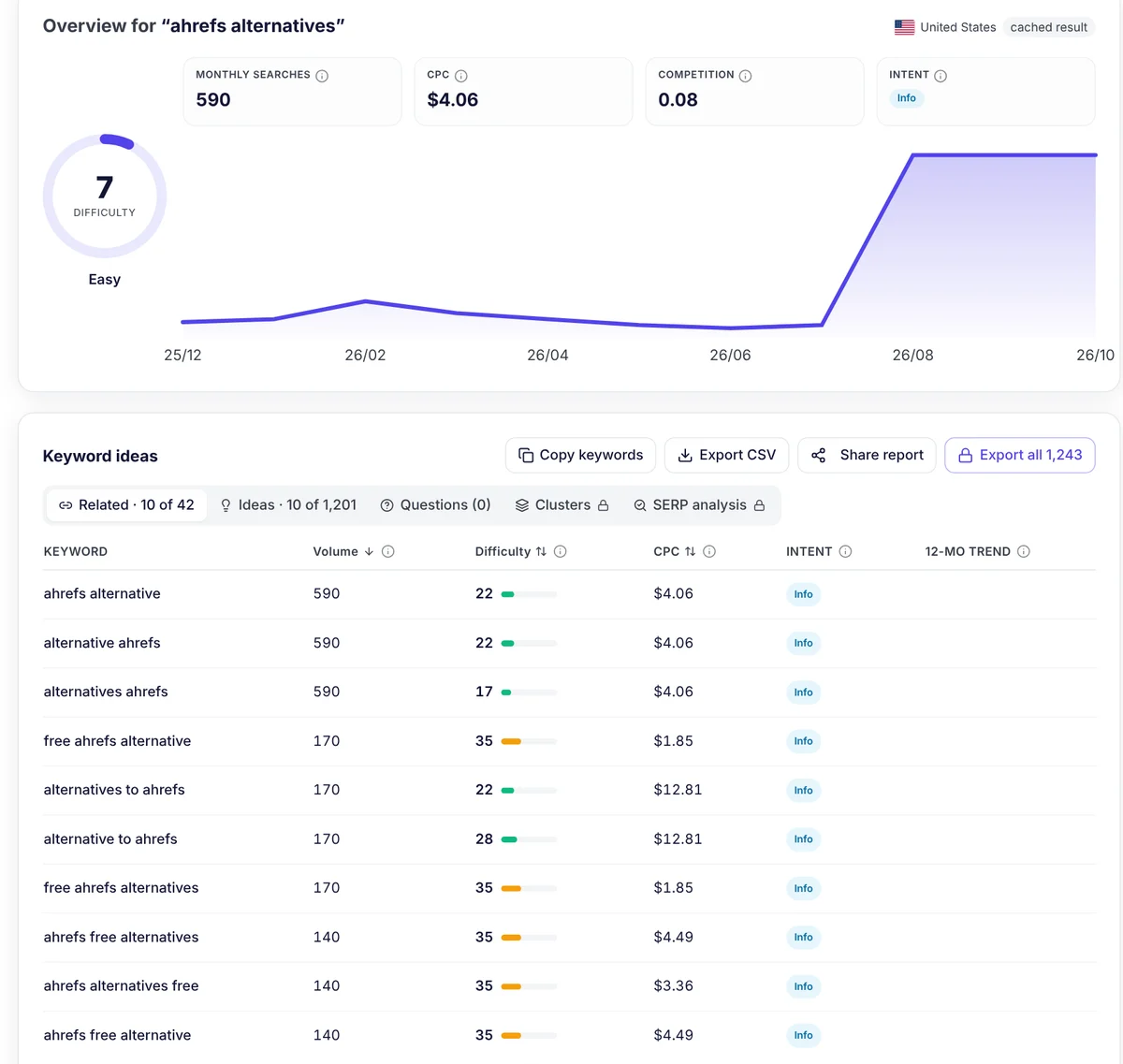Viewport: 1123px width, 1064px height.
Task: Click info icon beside CPC card label
Action: click(x=461, y=76)
